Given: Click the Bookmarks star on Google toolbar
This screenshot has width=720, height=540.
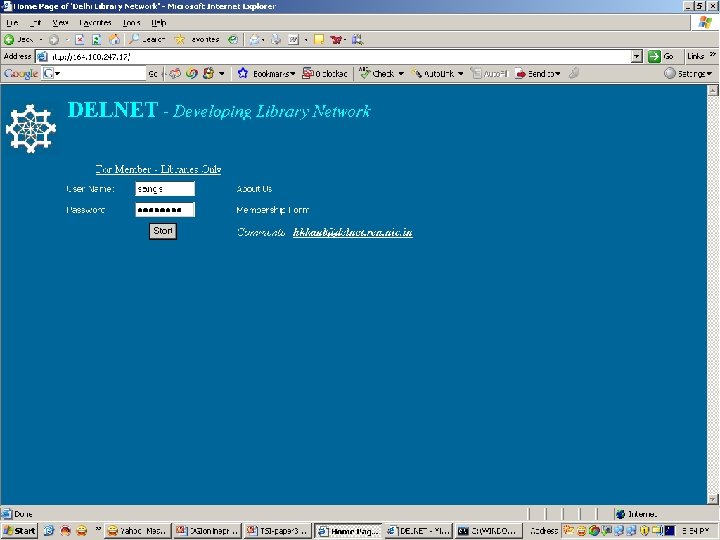Looking at the screenshot, I should coord(243,73).
